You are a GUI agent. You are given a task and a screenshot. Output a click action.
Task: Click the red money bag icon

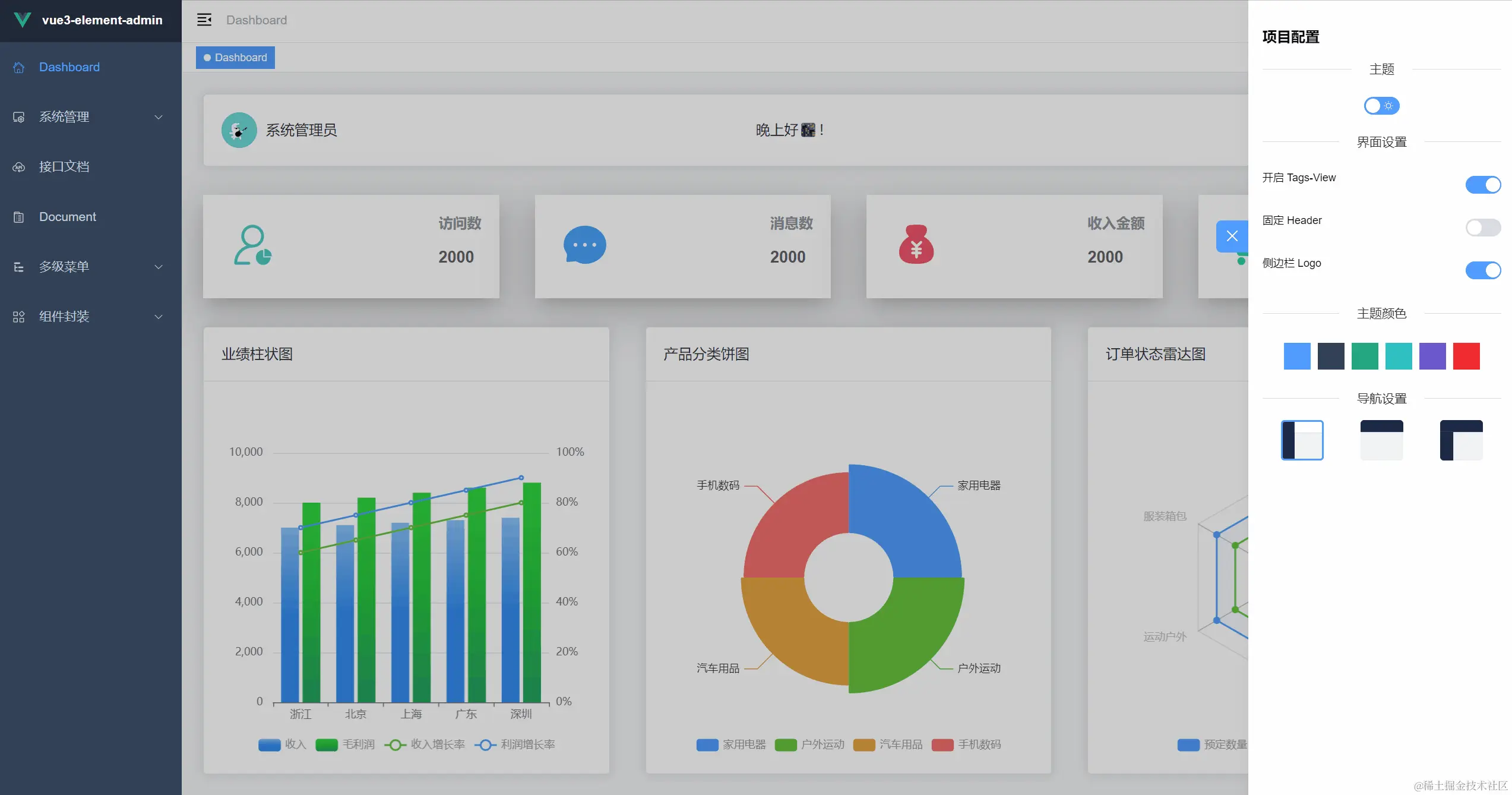tap(916, 245)
